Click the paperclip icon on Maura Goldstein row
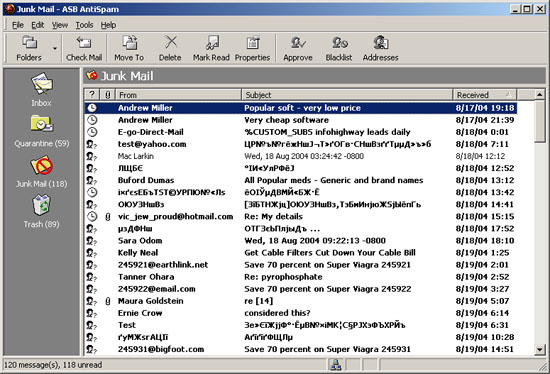Image resolution: width=550 pixels, height=374 pixels. pos(108,301)
